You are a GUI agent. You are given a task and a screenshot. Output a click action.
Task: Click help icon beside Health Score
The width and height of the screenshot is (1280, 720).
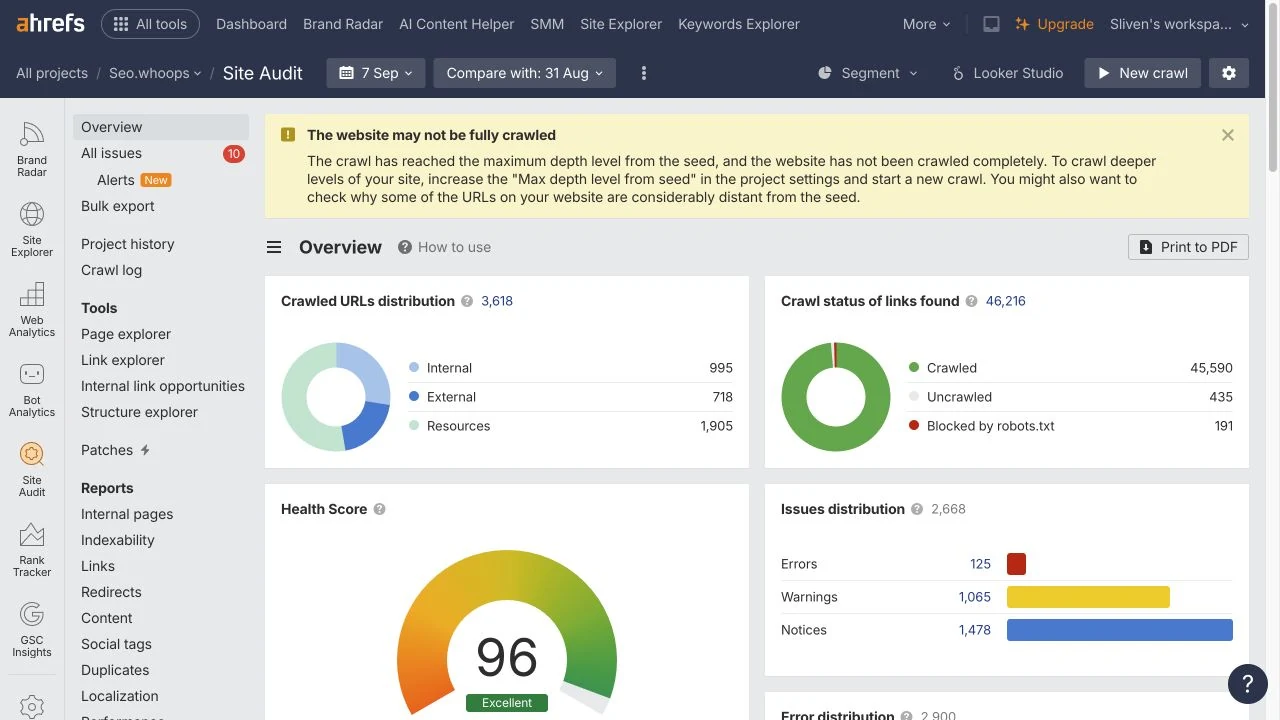[x=379, y=509]
